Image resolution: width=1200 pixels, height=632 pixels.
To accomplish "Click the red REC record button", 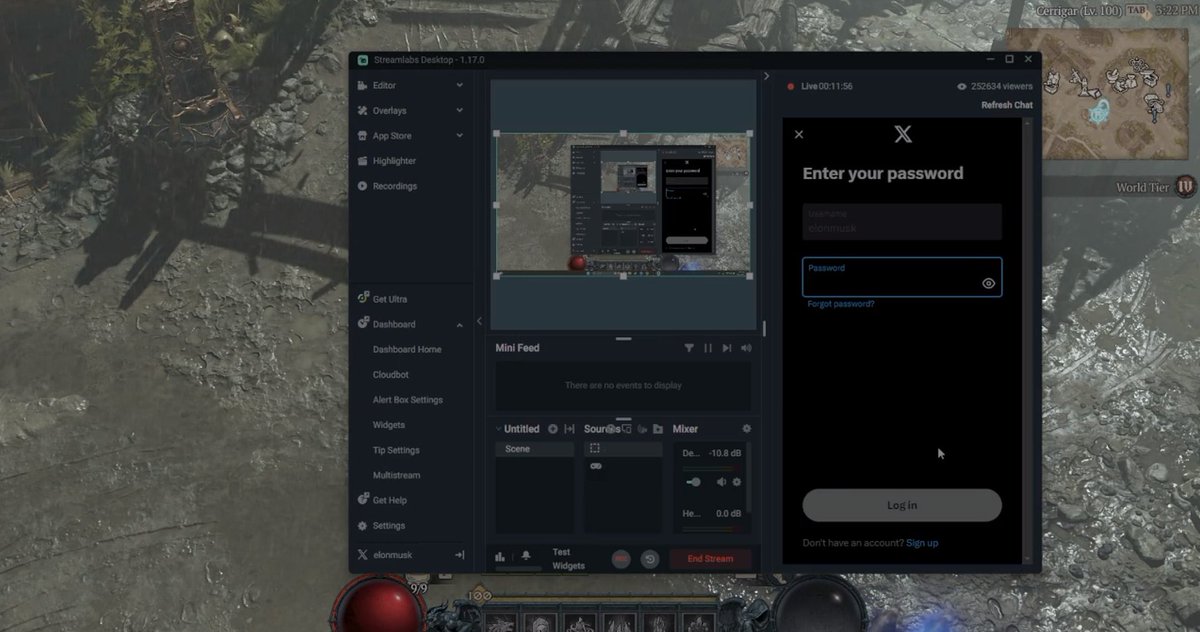I will (621, 559).
